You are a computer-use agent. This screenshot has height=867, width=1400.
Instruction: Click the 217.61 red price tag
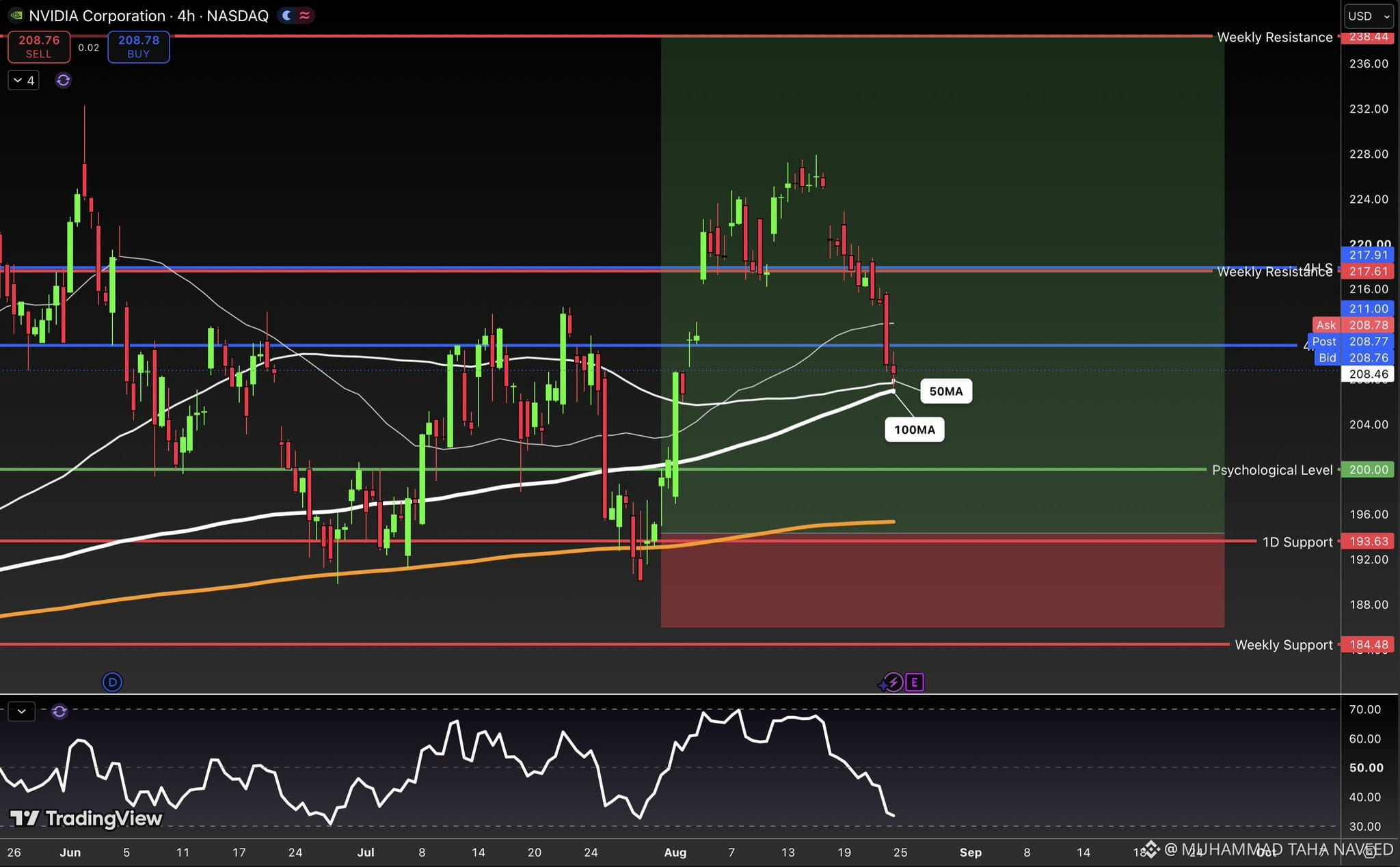tap(1368, 271)
